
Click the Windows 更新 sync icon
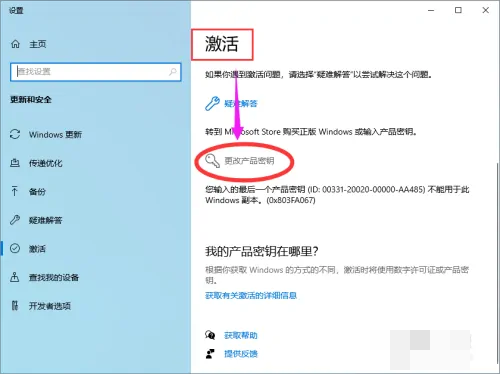[15, 134]
